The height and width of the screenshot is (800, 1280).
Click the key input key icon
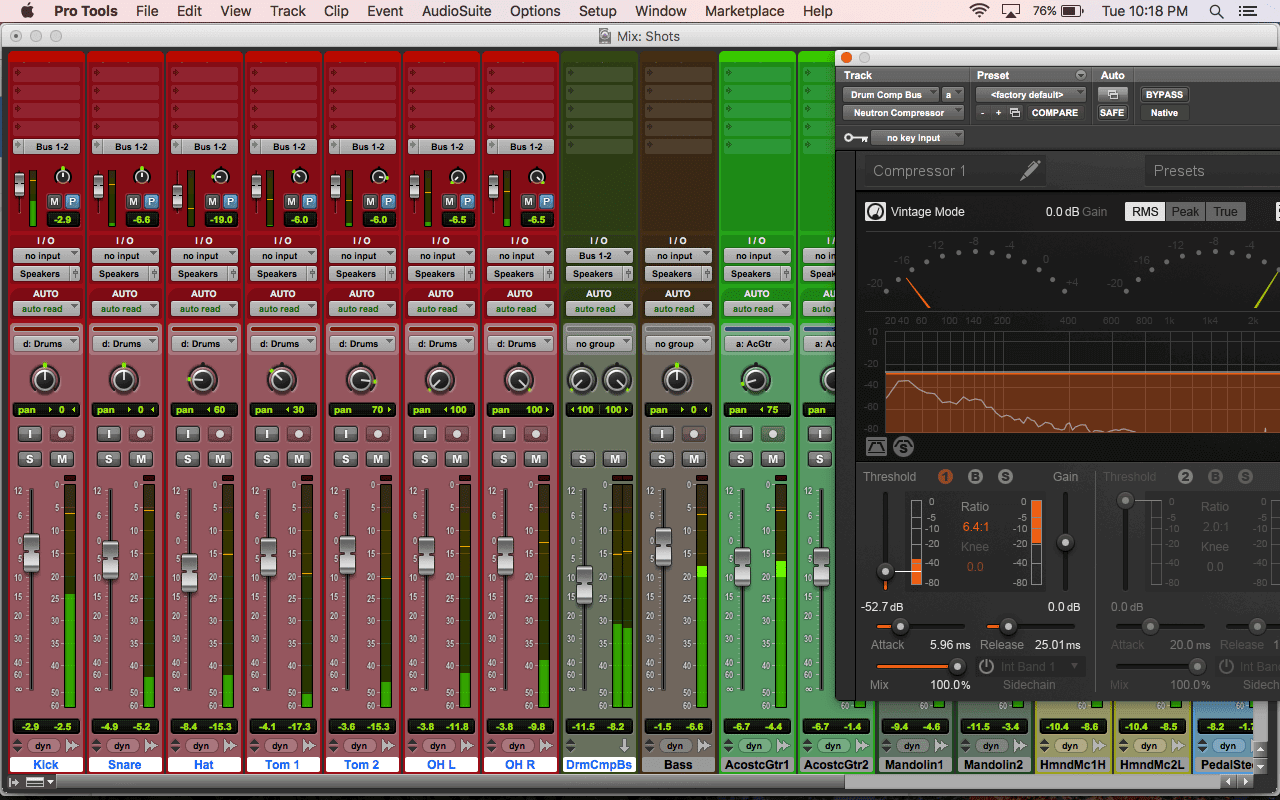[855, 138]
